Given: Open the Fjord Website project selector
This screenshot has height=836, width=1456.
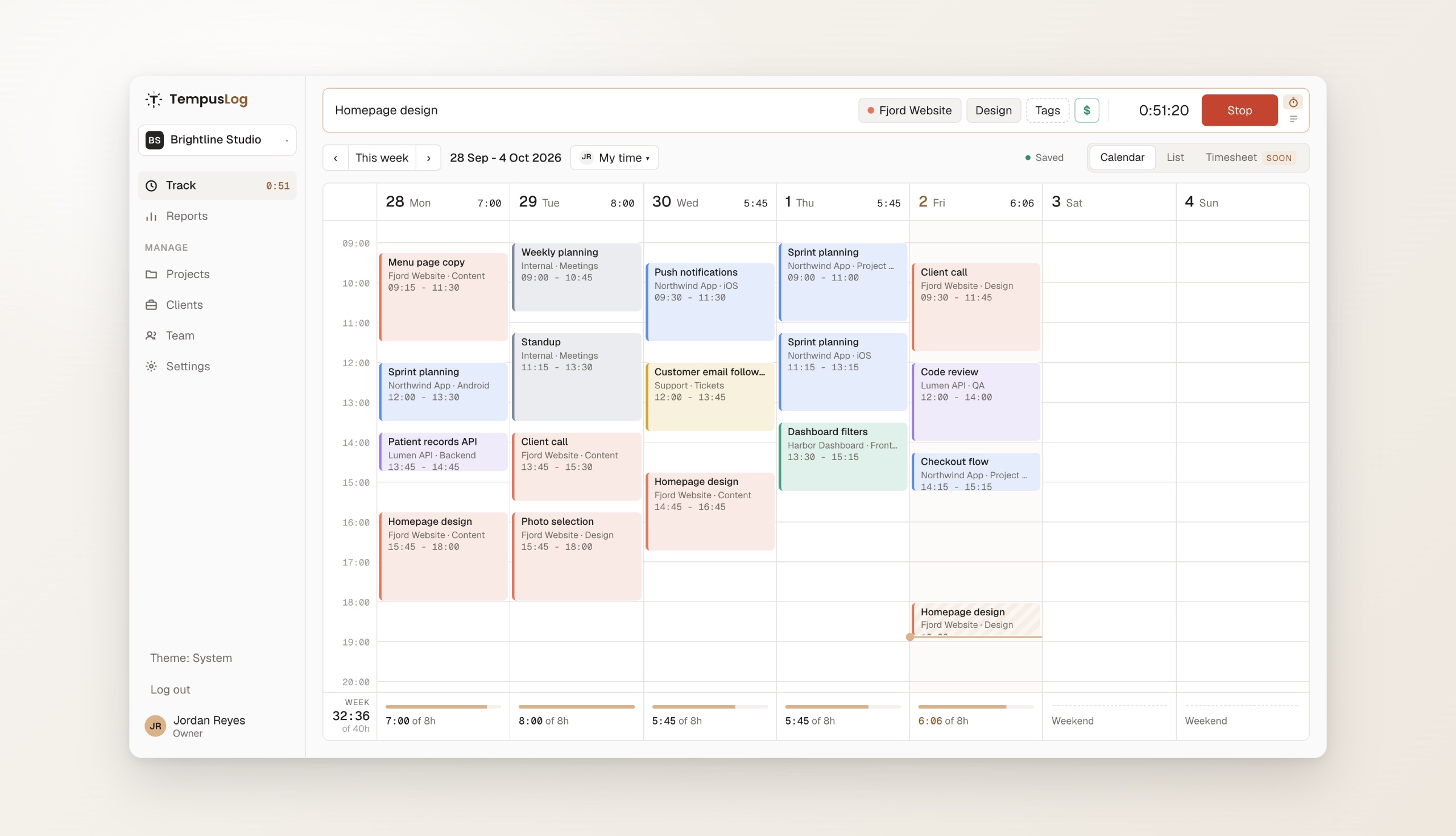Looking at the screenshot, I should 909,110.
